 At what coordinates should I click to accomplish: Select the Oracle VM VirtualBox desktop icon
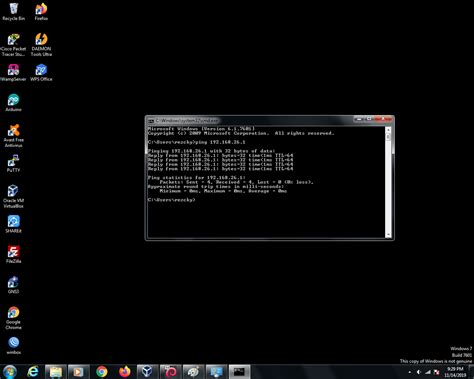[x=13, y=196]
